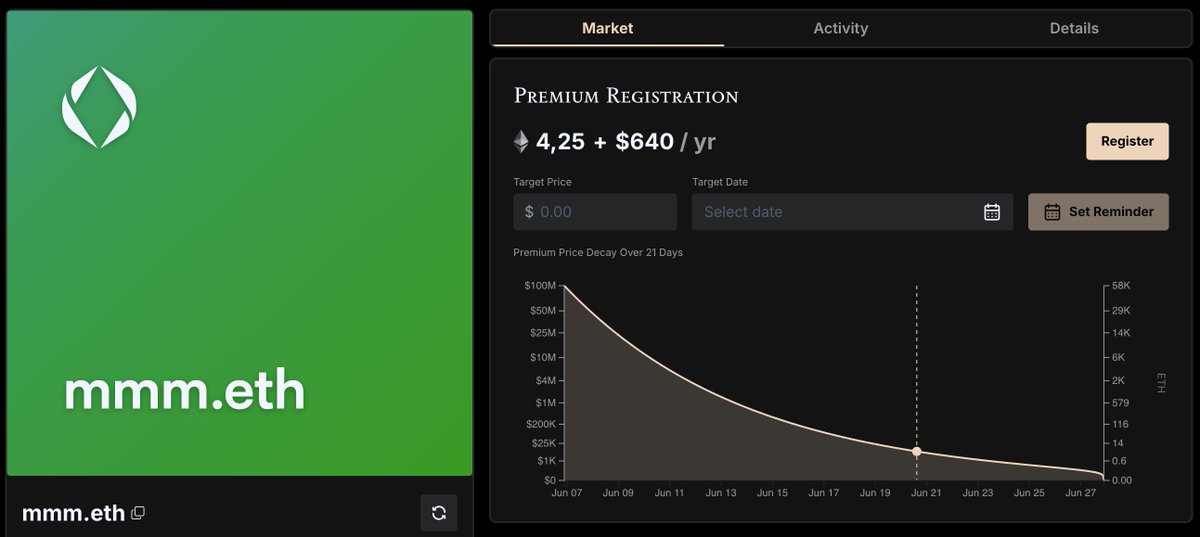Click the data point on the decay curve
This screenshot has width=1200, height=537.
click(916, 452)
